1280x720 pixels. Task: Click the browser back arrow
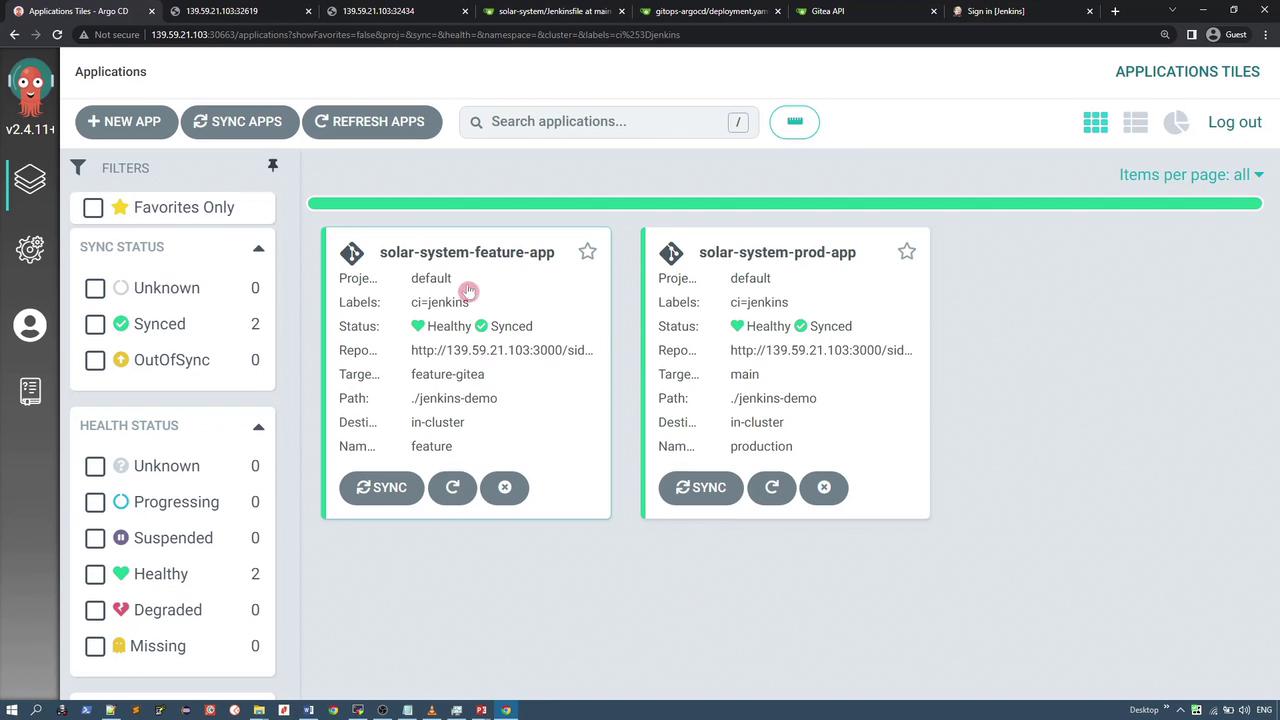14,34
